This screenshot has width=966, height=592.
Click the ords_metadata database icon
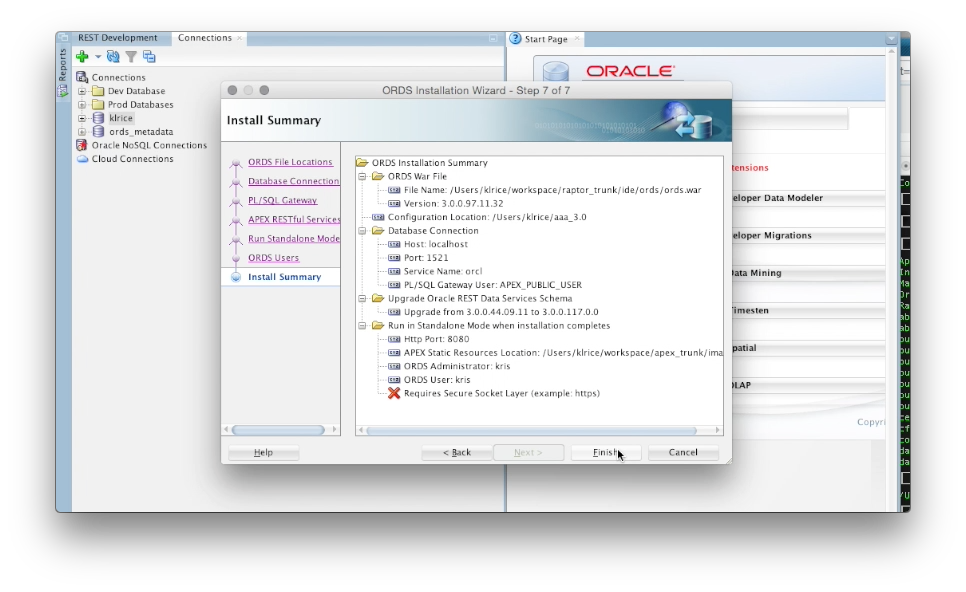98,131
